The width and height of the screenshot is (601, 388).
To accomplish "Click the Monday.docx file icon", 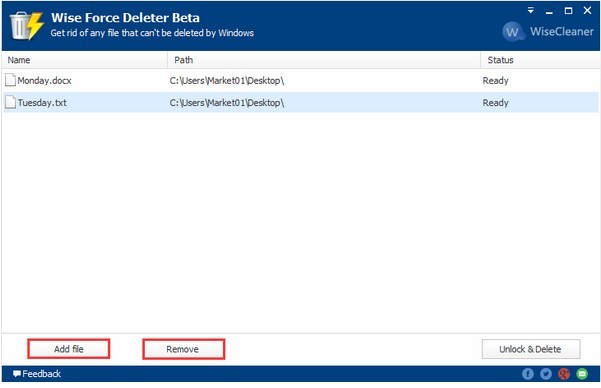I will tap(10, 80).
